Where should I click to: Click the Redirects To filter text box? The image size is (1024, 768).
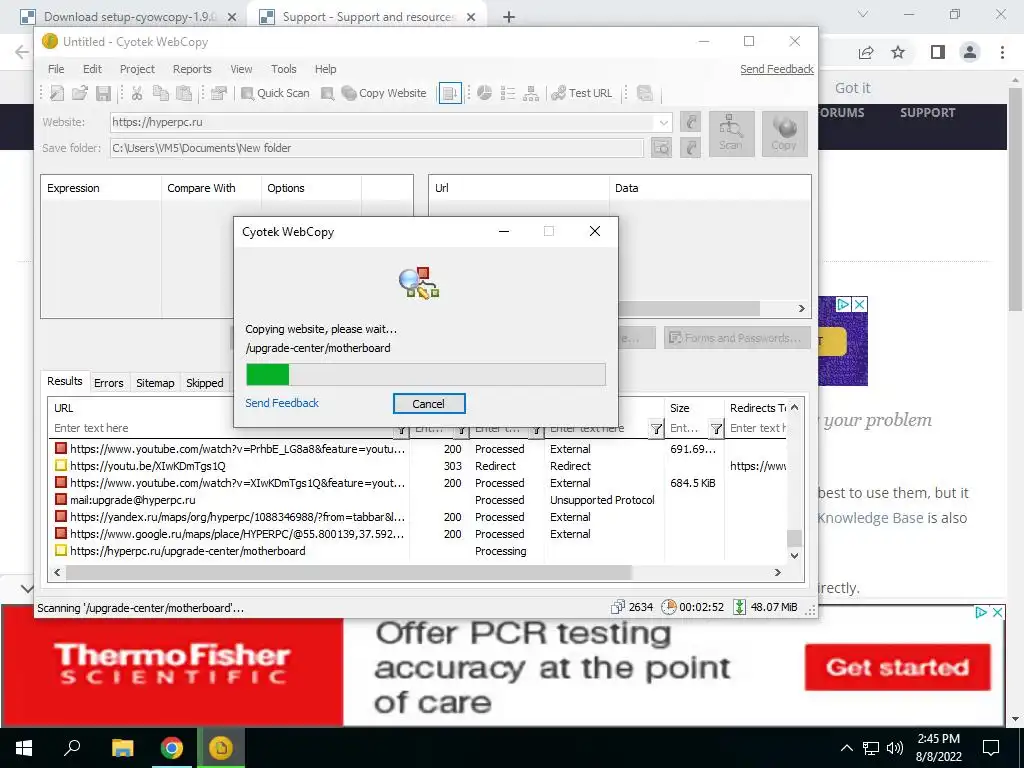[758, 428]
